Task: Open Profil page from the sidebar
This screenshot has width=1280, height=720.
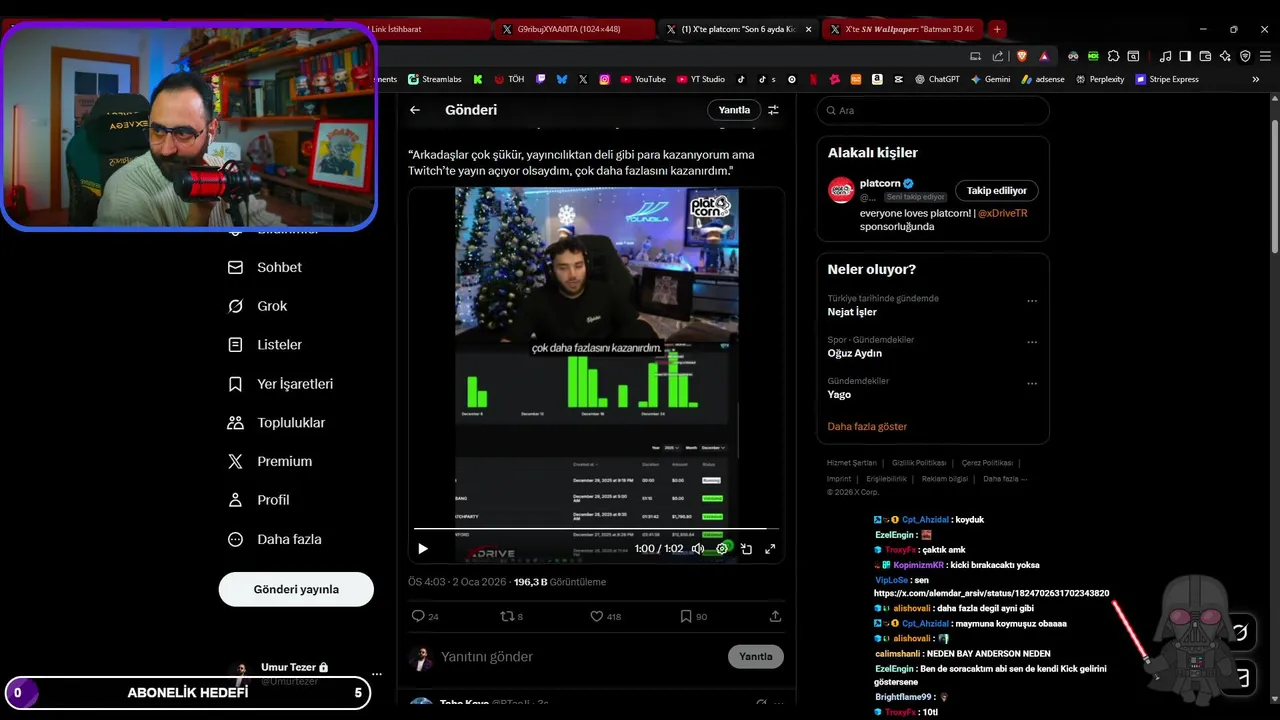Action: coord(259,500)
